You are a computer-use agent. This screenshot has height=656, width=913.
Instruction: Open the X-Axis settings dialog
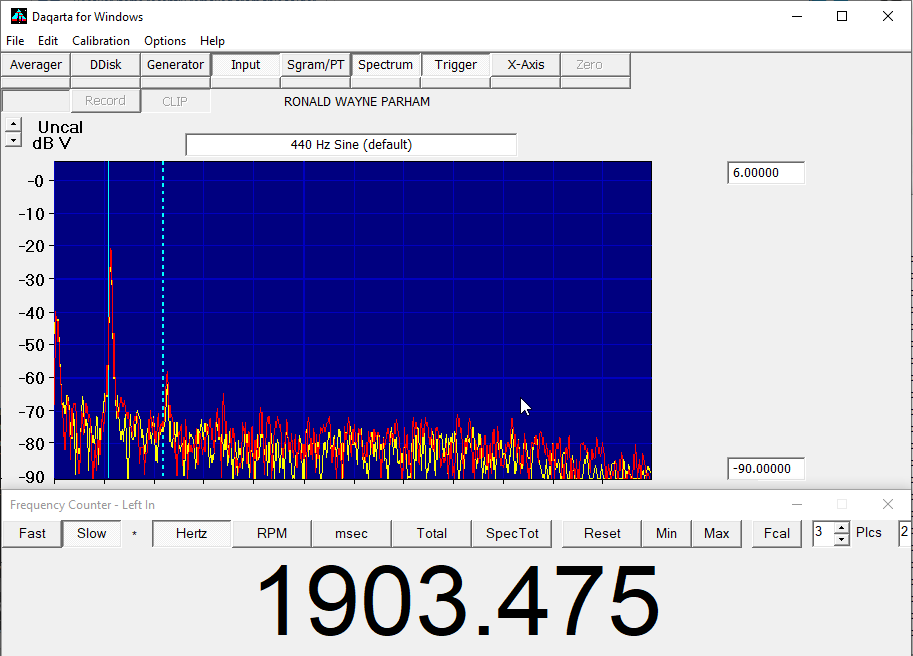pyautogui.click(x=525, y=65)
